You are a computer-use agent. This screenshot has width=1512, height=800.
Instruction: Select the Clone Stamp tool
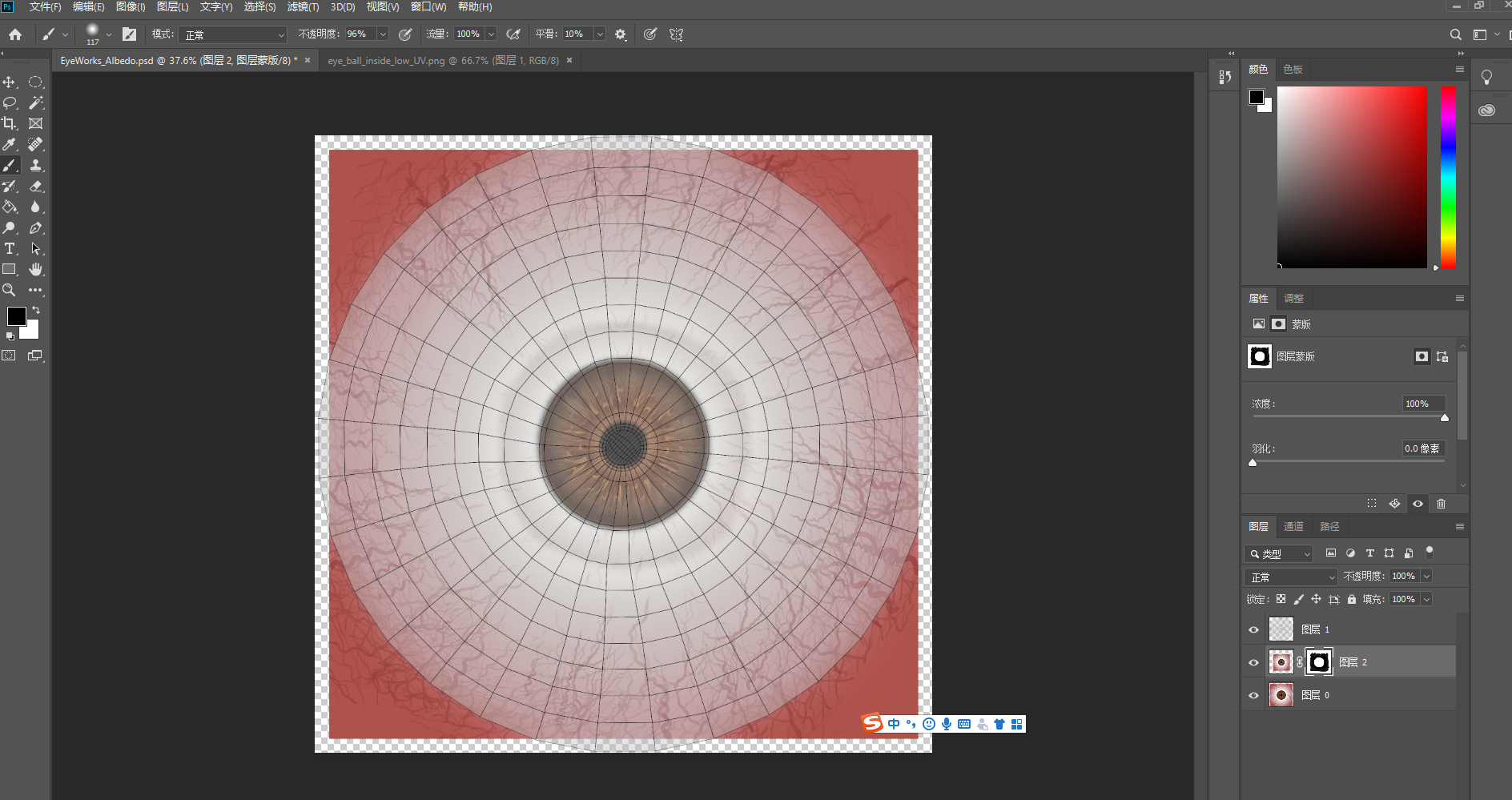[35, 166]
